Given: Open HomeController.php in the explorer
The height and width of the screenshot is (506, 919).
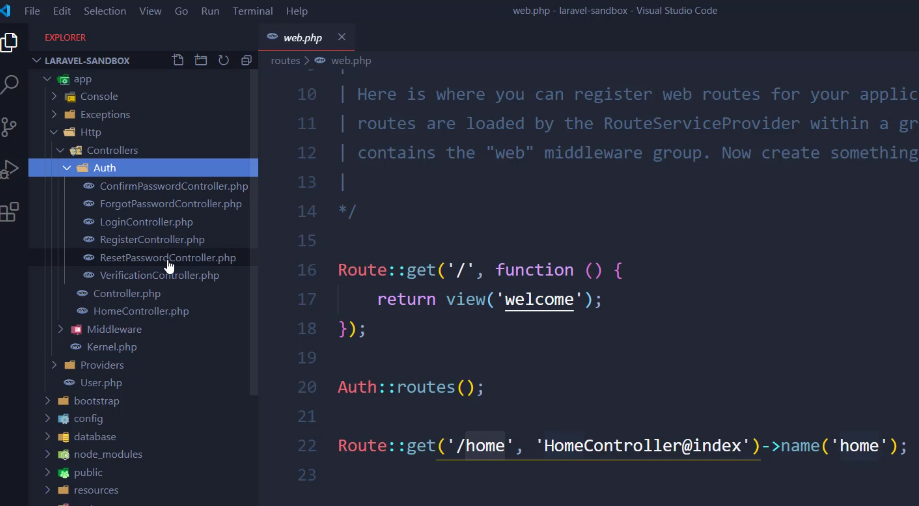Looking at the screenshot, I should click(140, 311).
